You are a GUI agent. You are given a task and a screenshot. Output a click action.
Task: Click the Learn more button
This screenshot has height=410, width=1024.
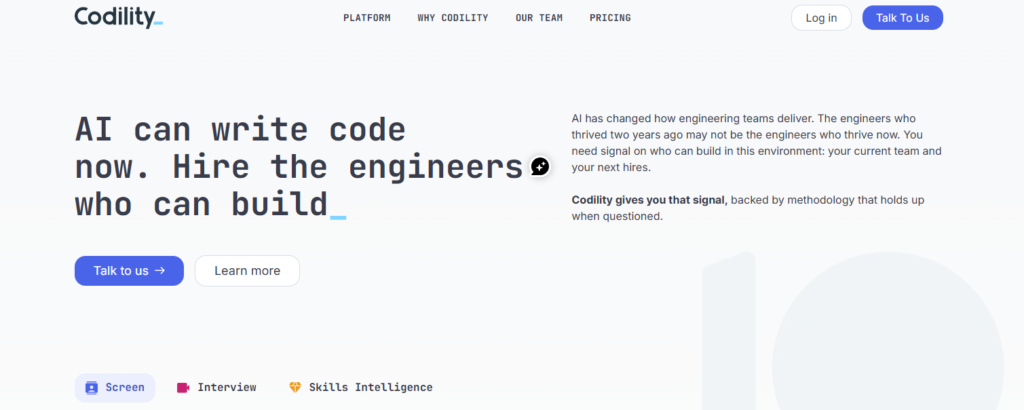click(248, 270)
